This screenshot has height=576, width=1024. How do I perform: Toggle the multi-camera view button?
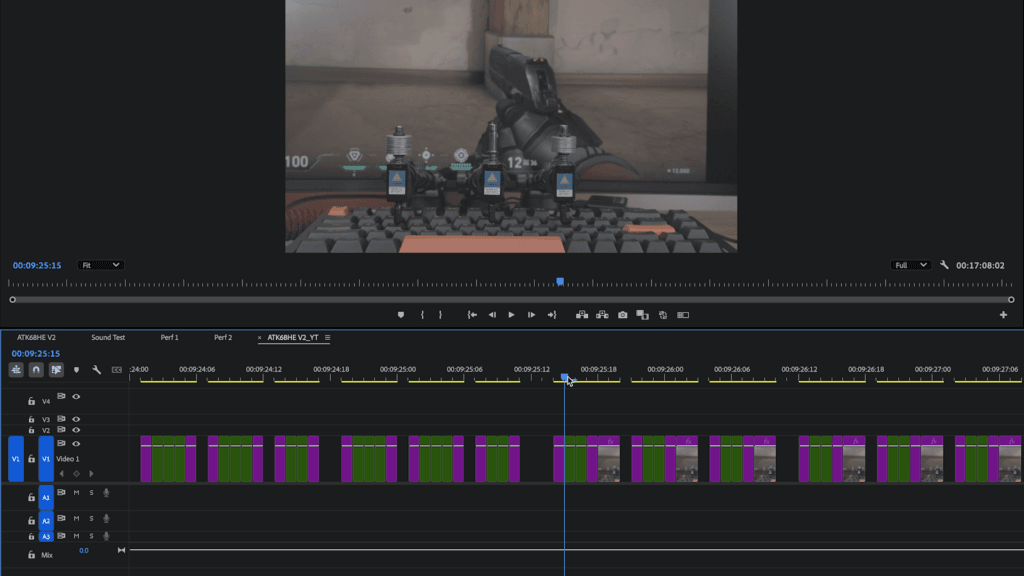[x=683, y=315]
